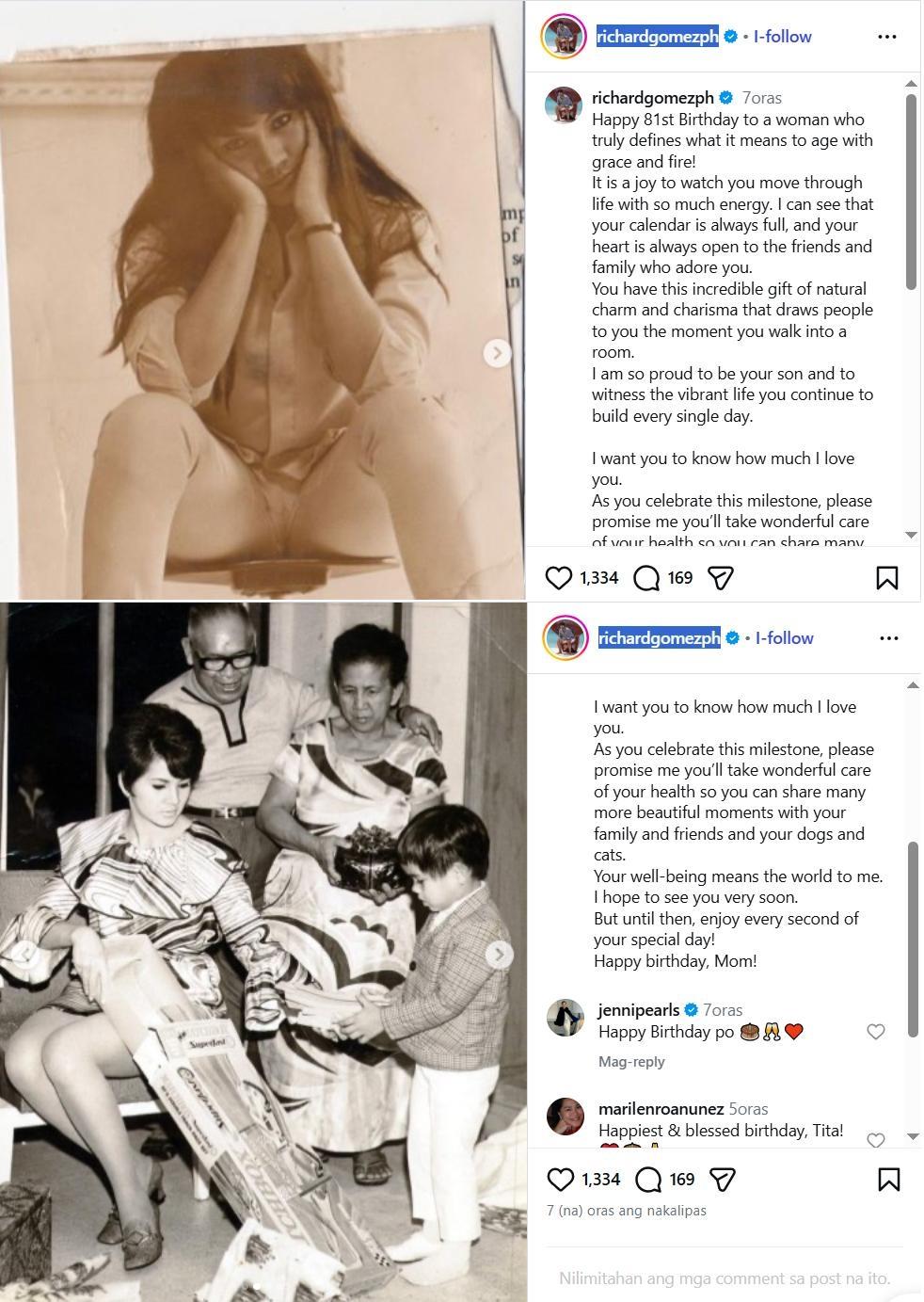
Task: Open the bottom post's three-dots options menu
Action: pyautogui.click(x=888, y=637)
